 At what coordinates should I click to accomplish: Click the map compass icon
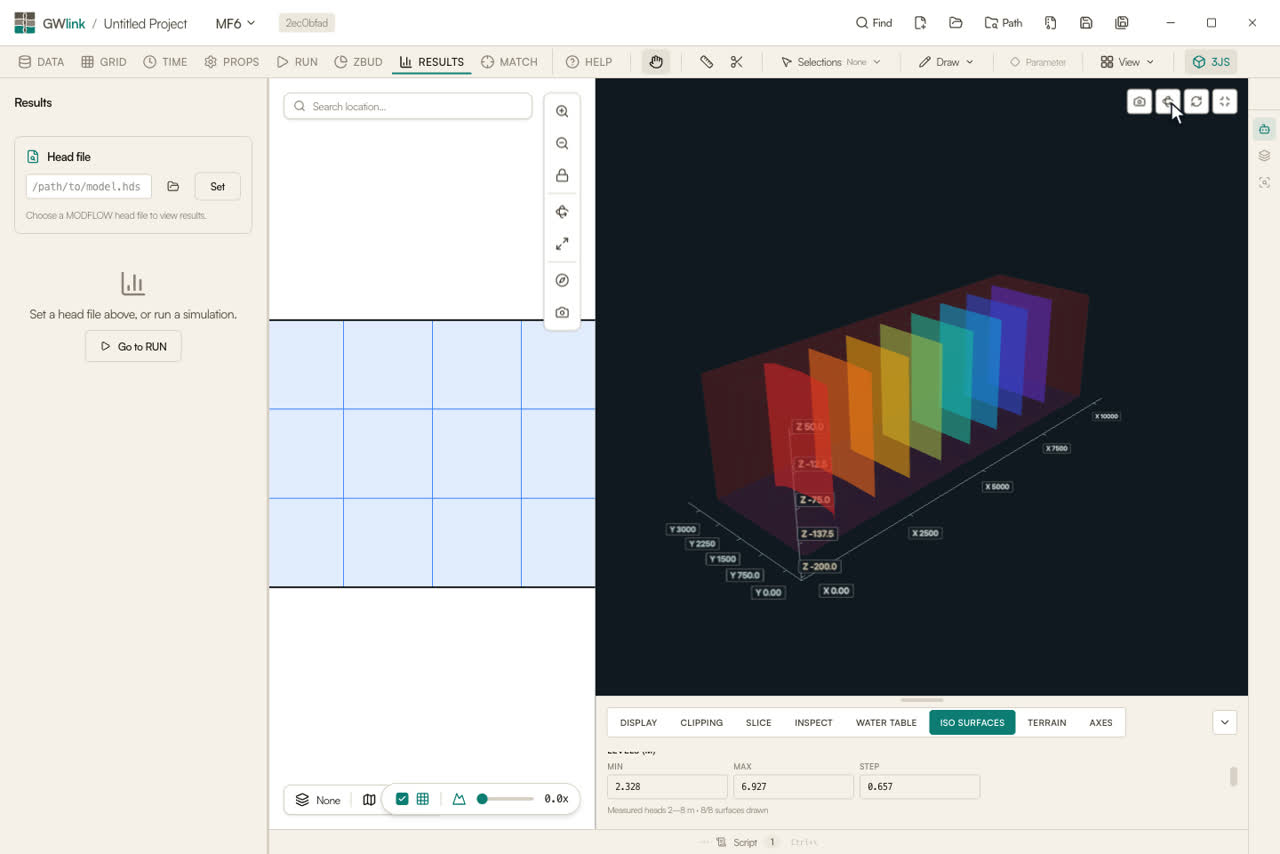562,281
